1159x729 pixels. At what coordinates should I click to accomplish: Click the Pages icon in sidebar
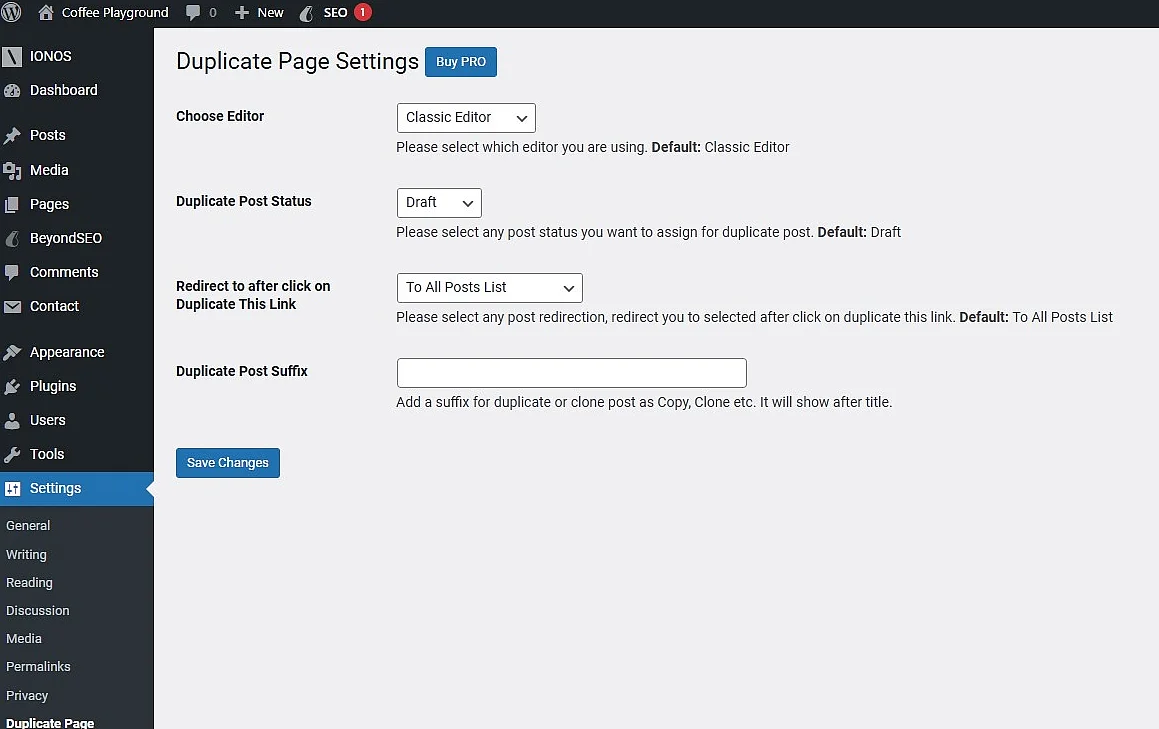pos(12,204)
